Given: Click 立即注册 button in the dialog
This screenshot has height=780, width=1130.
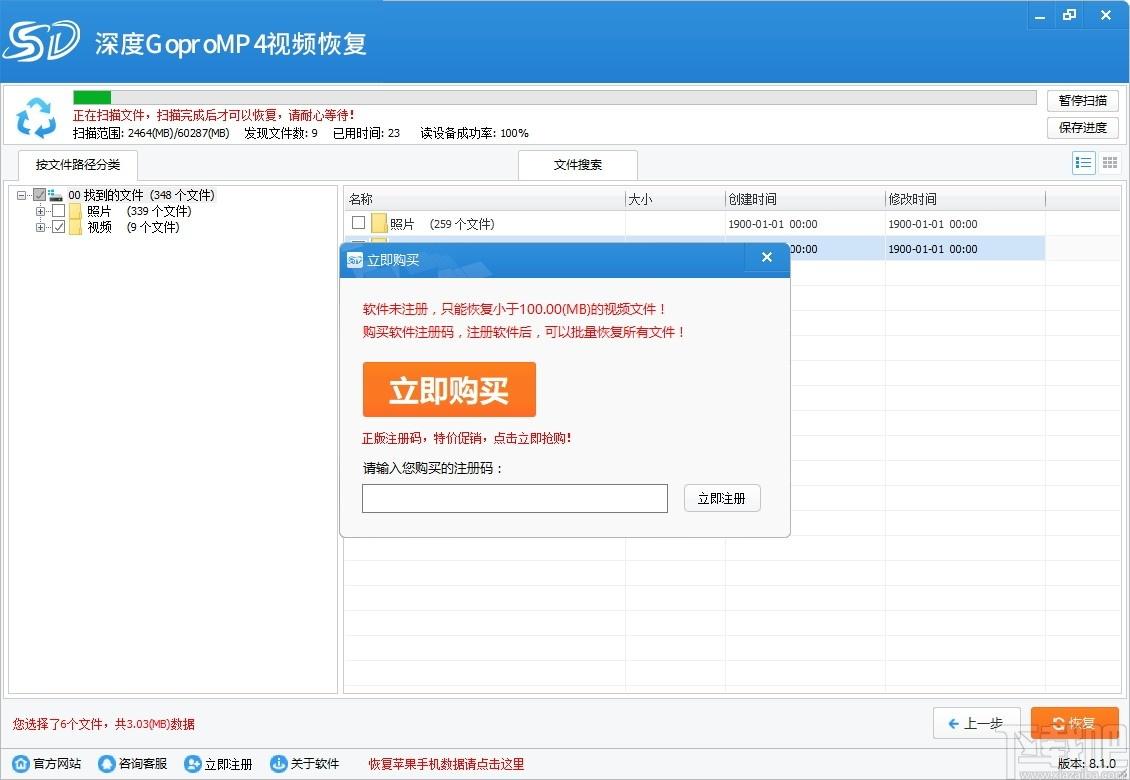Looking at the screenshot, I should (721, 498).
